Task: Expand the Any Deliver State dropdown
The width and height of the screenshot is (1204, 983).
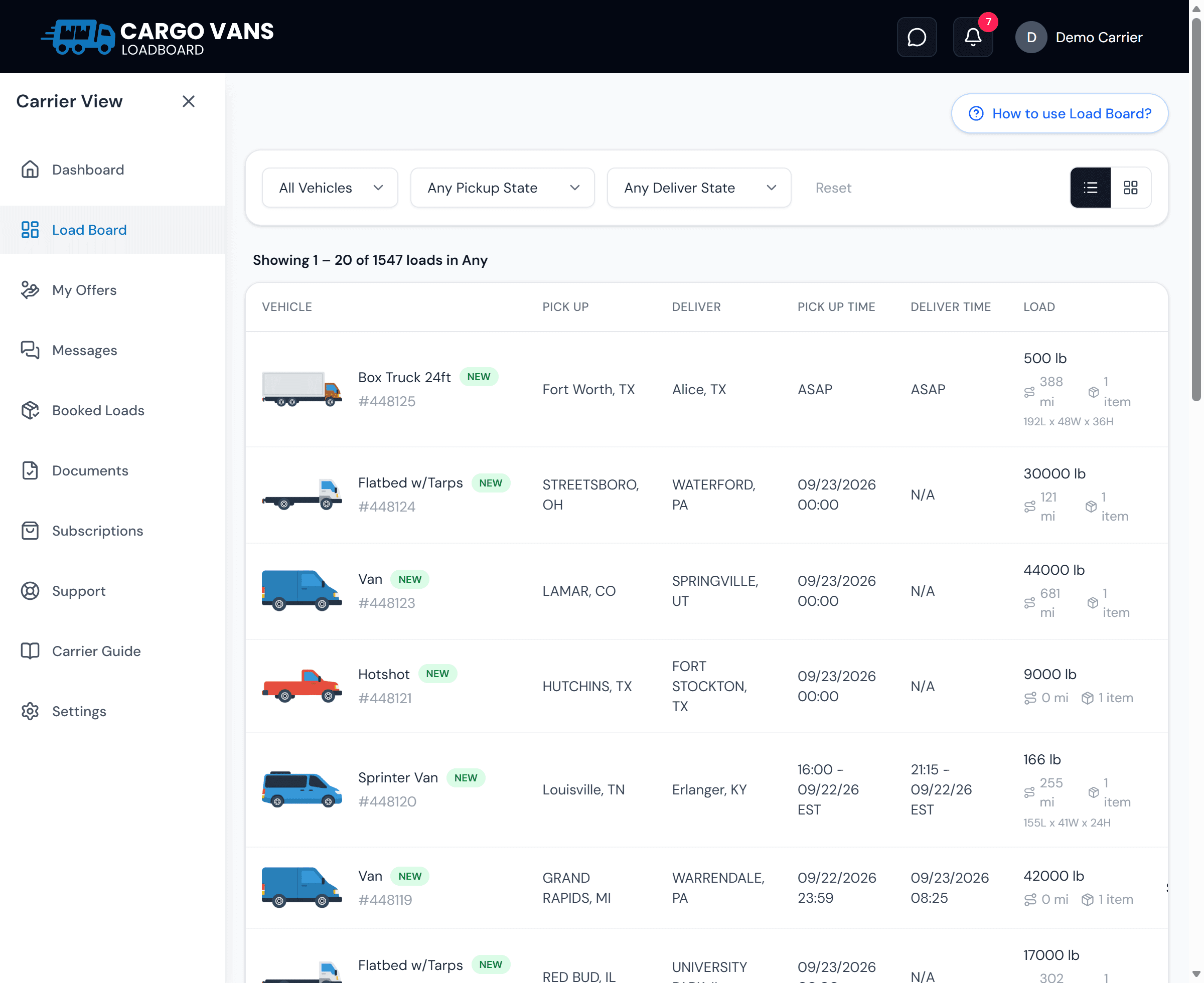Action: (699, 188)
